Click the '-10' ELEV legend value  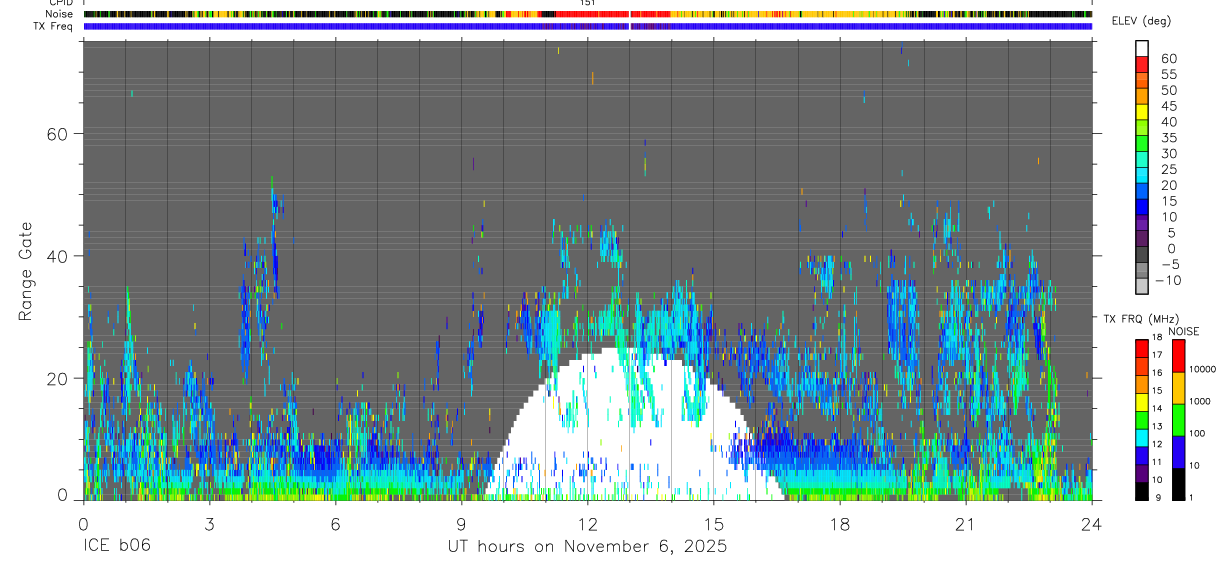[1169, 281]
